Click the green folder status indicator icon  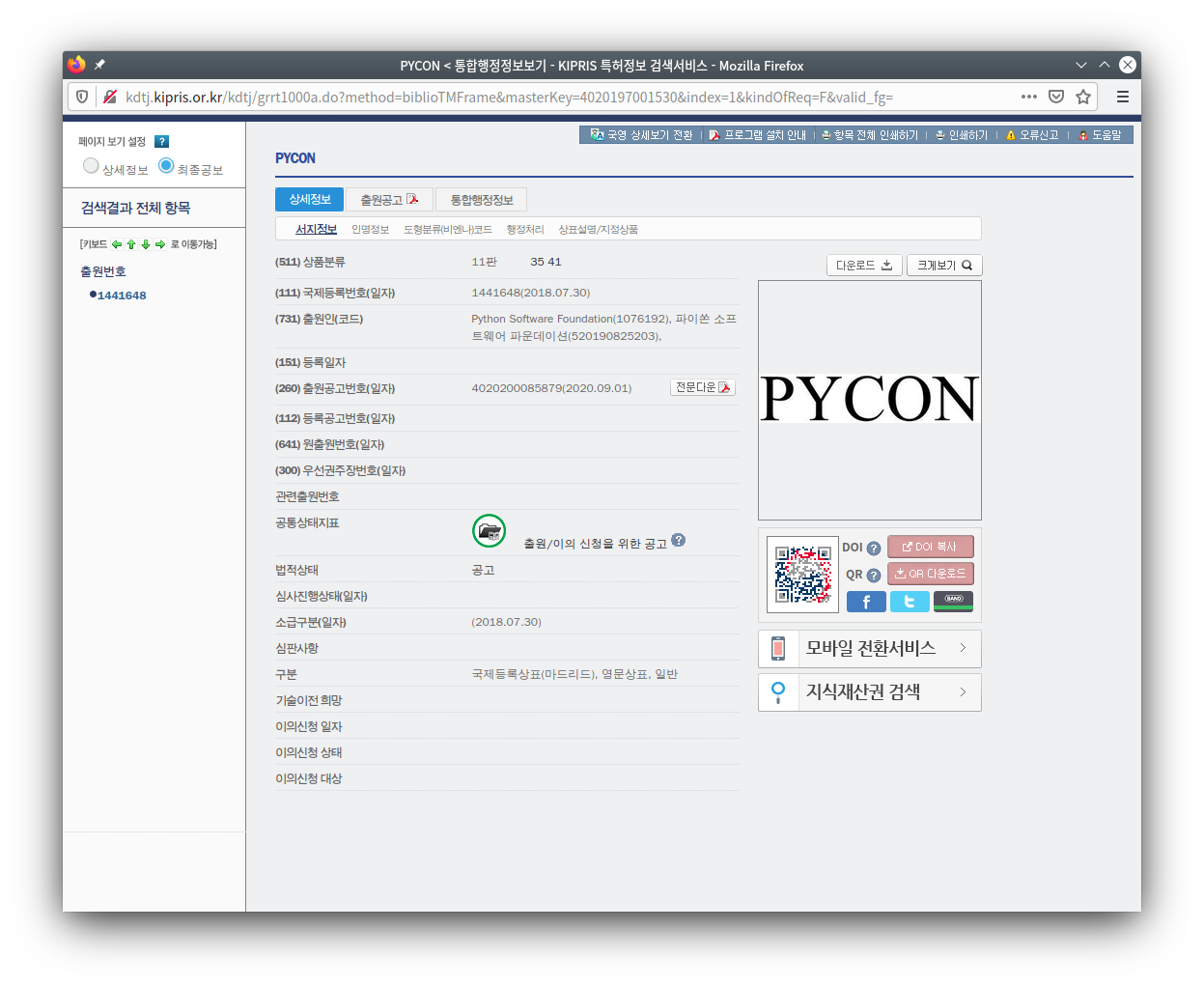click(490, 531)
